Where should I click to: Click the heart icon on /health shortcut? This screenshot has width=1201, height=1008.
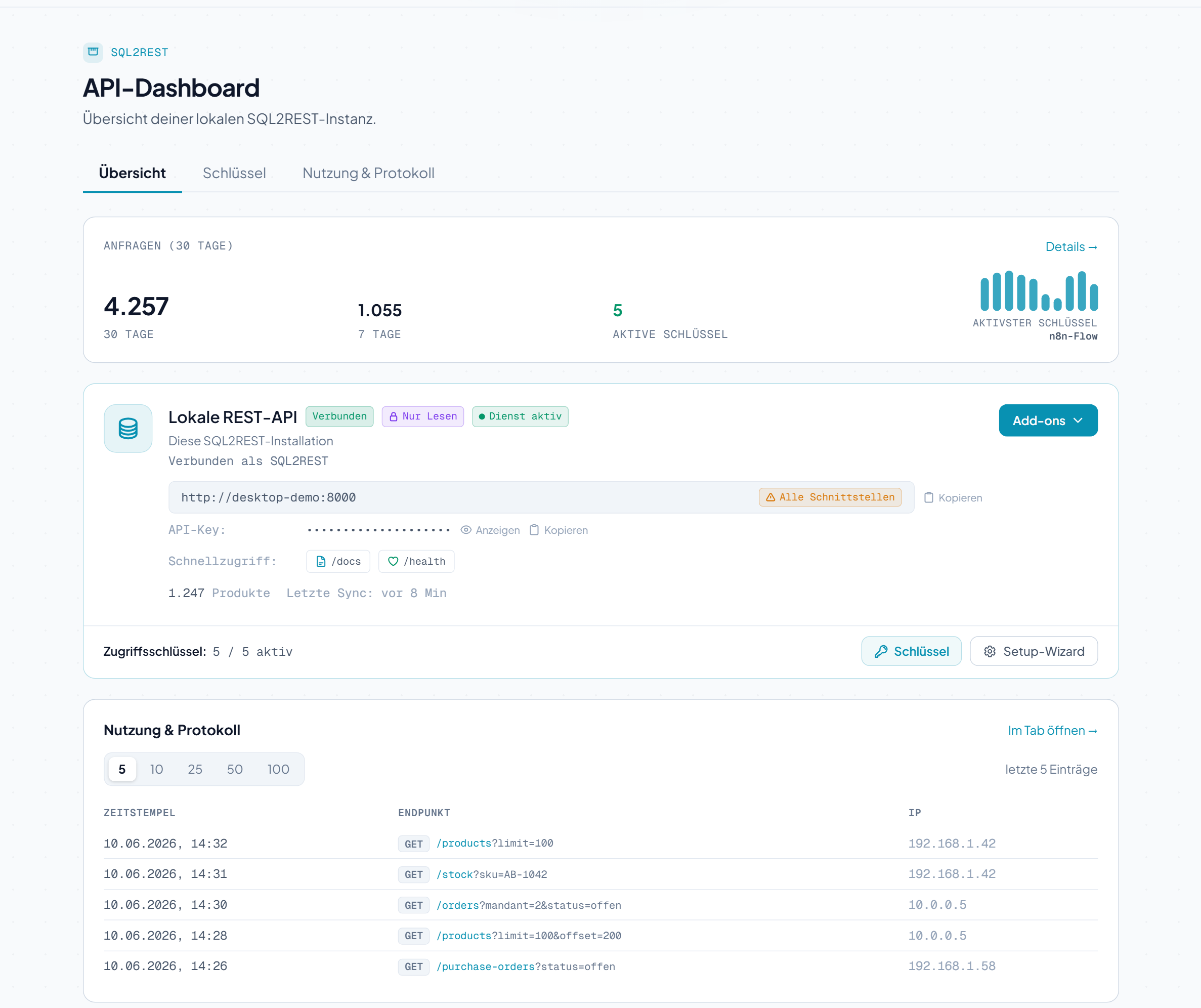pos(394,562)
